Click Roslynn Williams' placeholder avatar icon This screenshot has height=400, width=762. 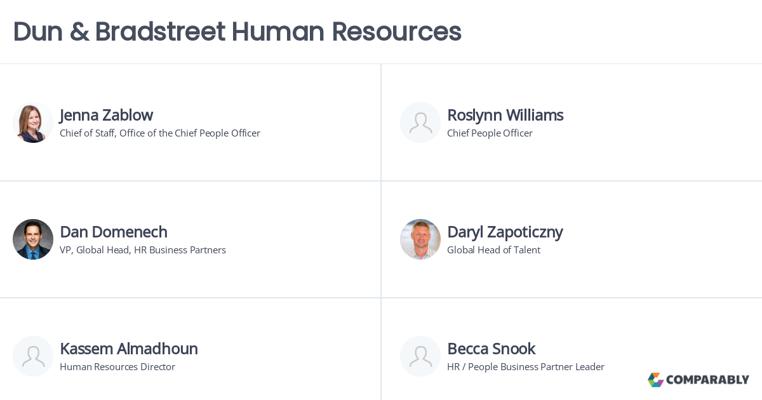click(420, 123)
